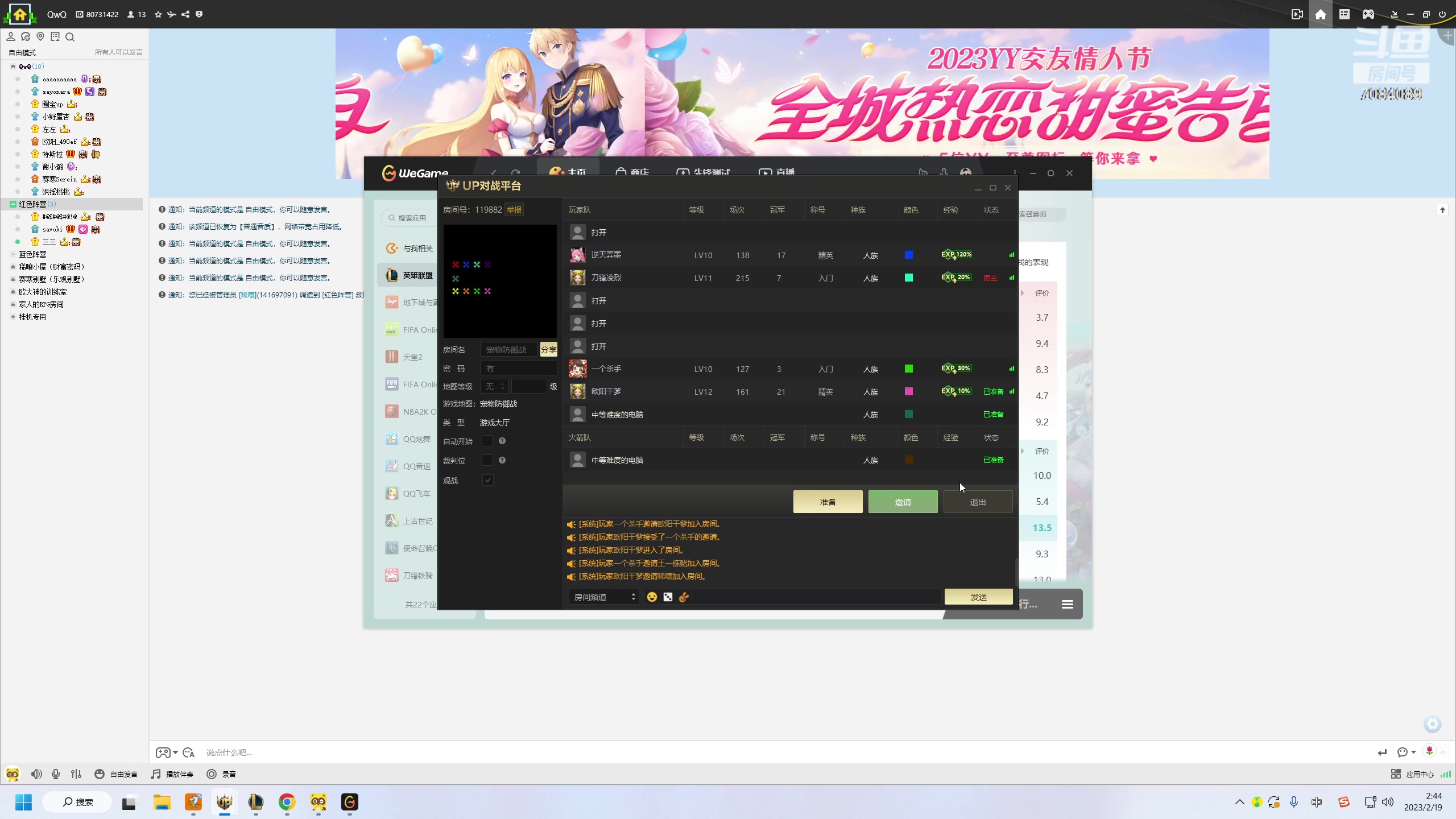1456x819 pixels.
Task: Toggle 自由发言 mode in YY bottom bar
Action: [116, 774]
